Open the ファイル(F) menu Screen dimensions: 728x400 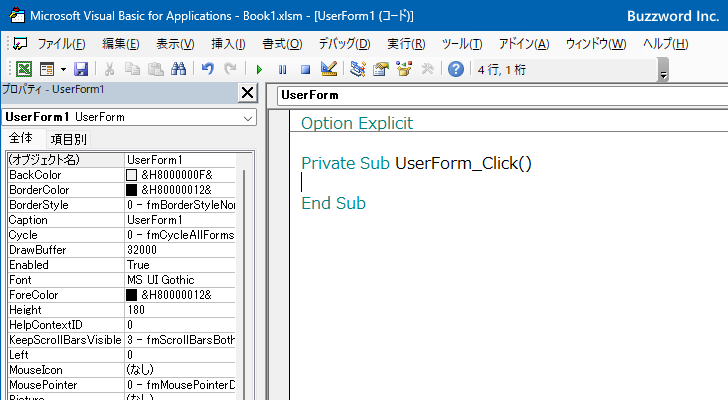click(61, 44)
